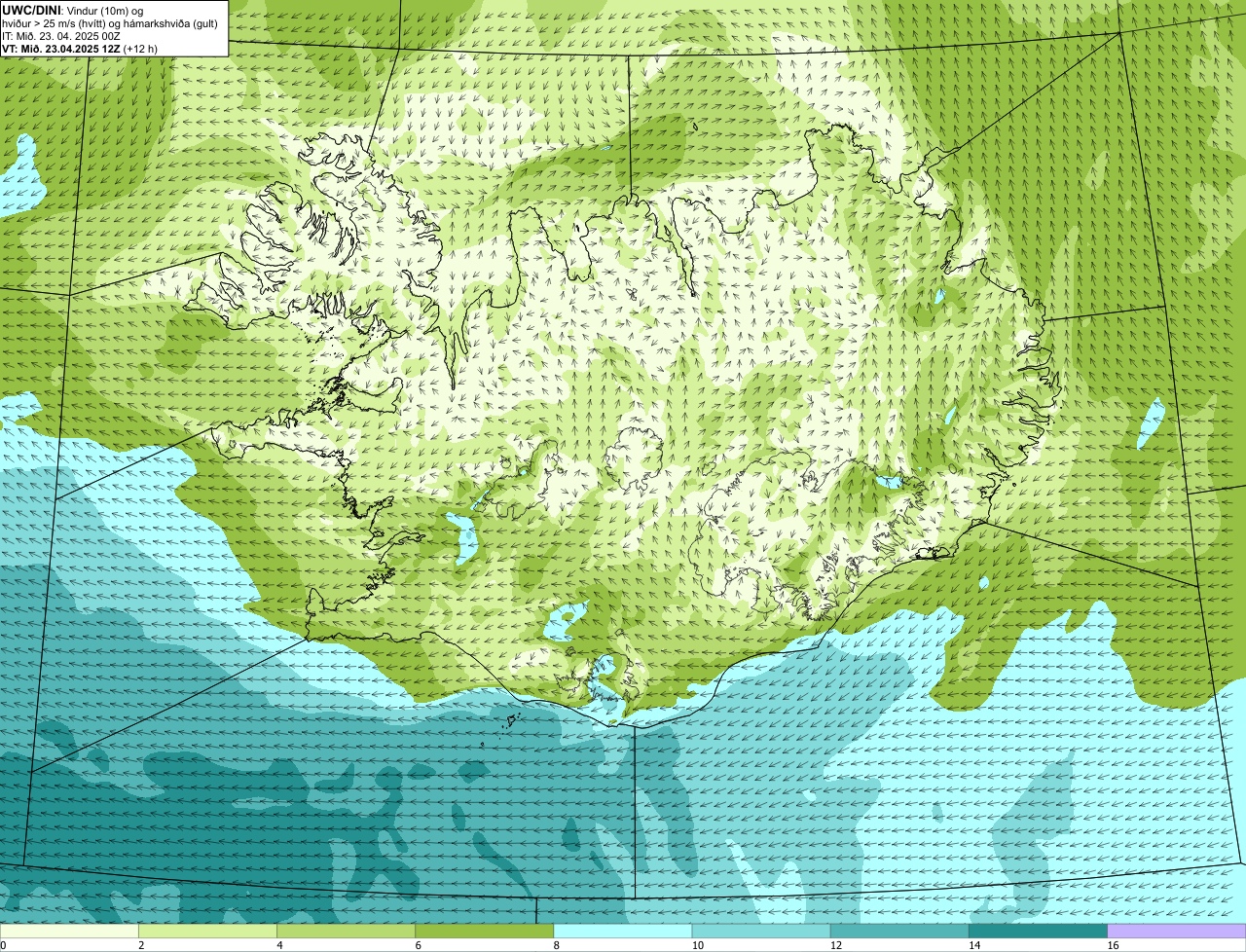This screenshot has width=1246, height=952.
Task: Select the medium green 4–6 m/s legend swatch
Action: tap(347, 932)
